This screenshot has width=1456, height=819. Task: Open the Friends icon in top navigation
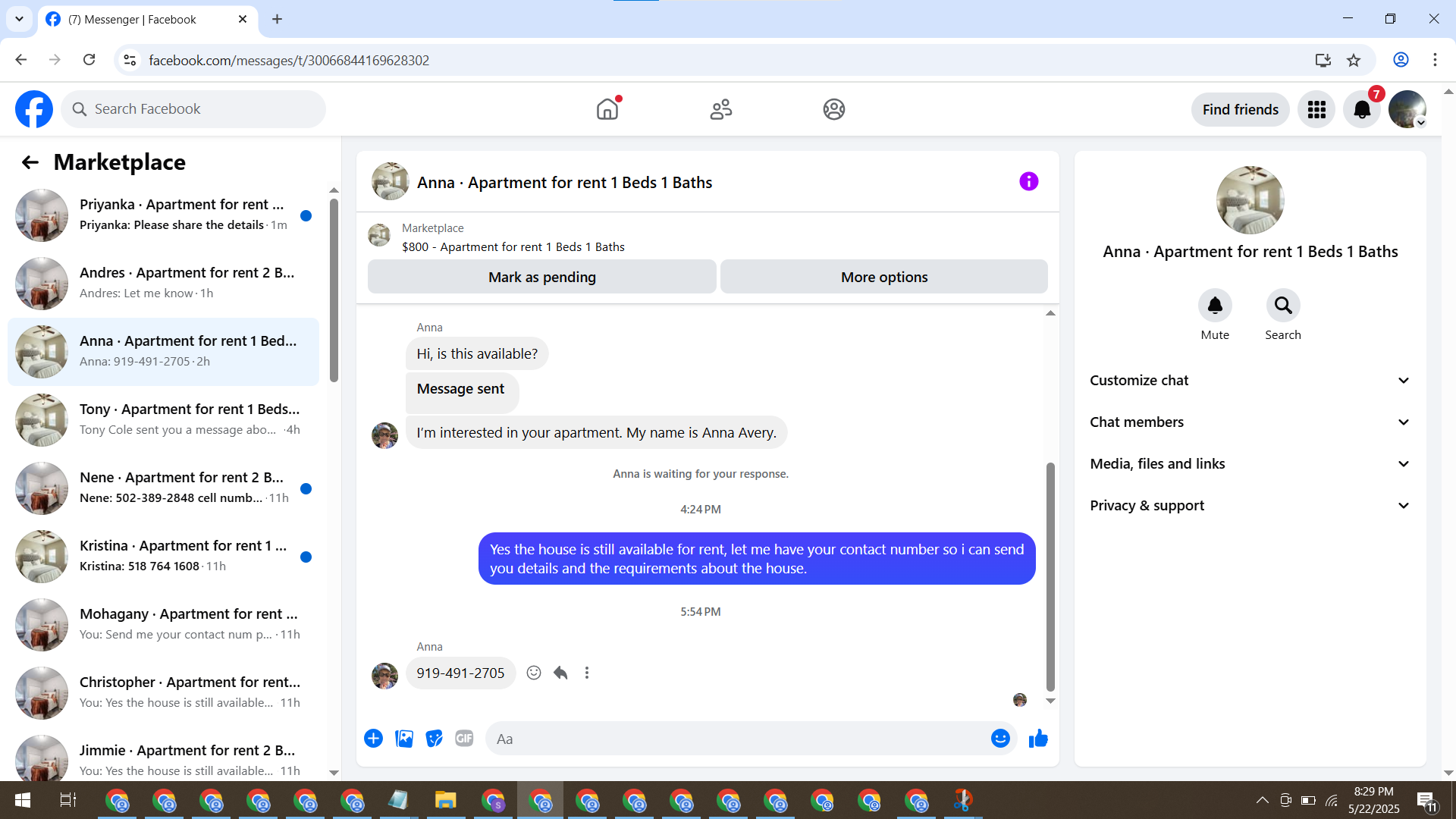click(x=721, y=109)
